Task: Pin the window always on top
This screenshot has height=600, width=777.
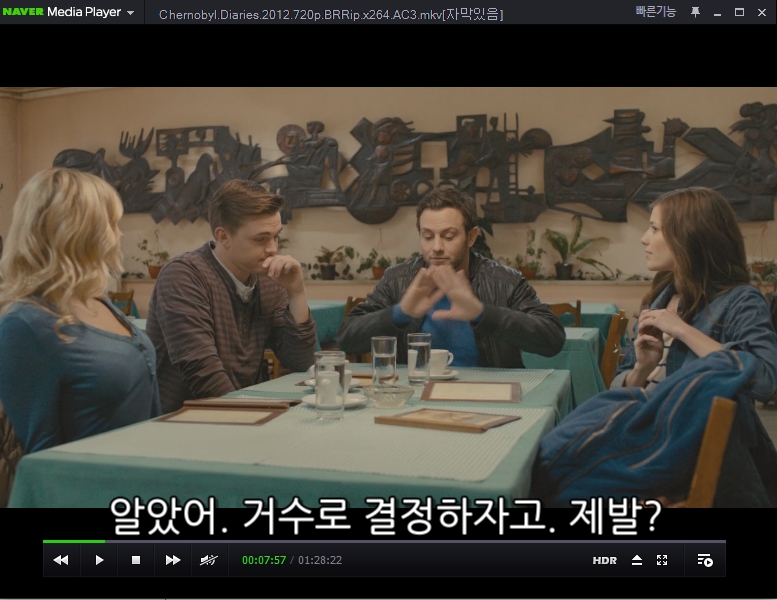Action: coord(695,12)
